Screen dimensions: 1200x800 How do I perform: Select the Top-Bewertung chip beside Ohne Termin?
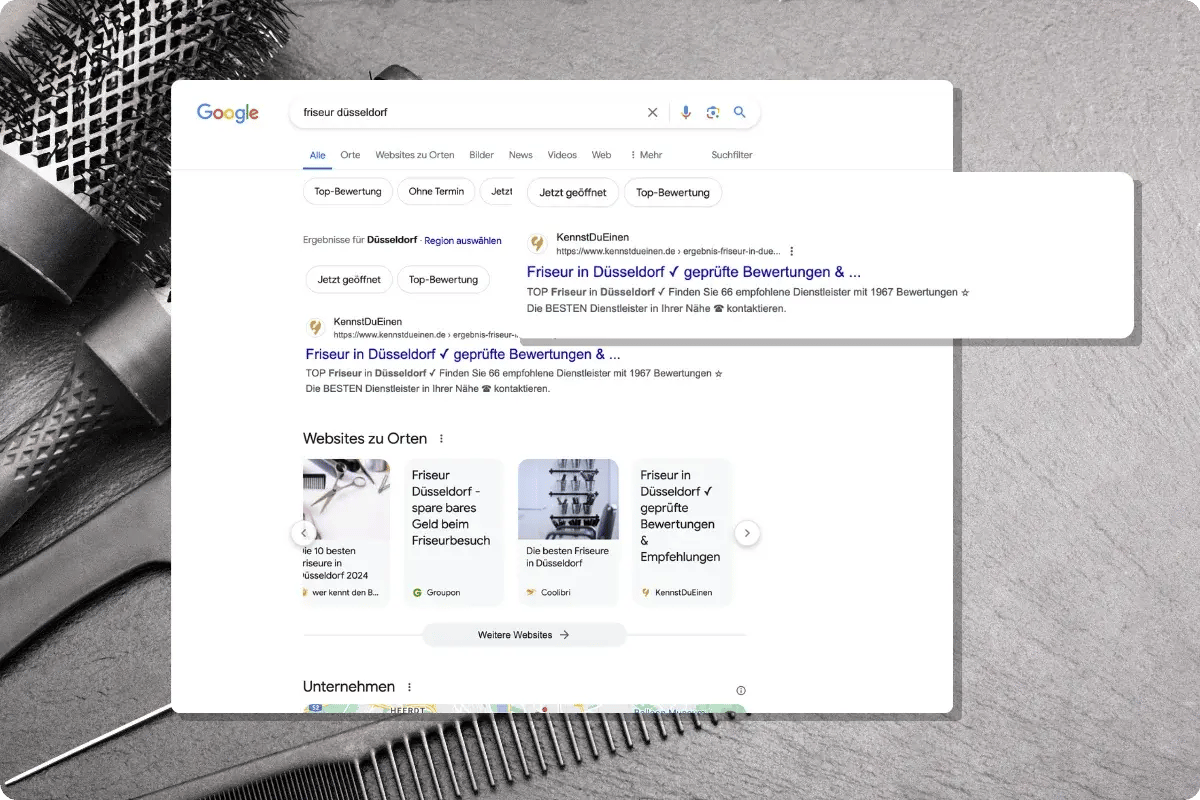pyautogui.click(x=348, y=191)
